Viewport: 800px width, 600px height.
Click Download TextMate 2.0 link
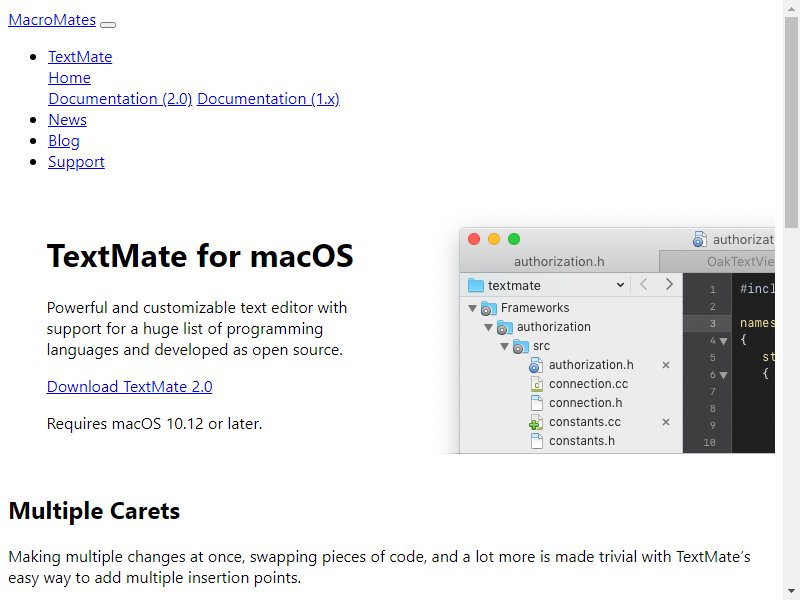coord(129,387)
